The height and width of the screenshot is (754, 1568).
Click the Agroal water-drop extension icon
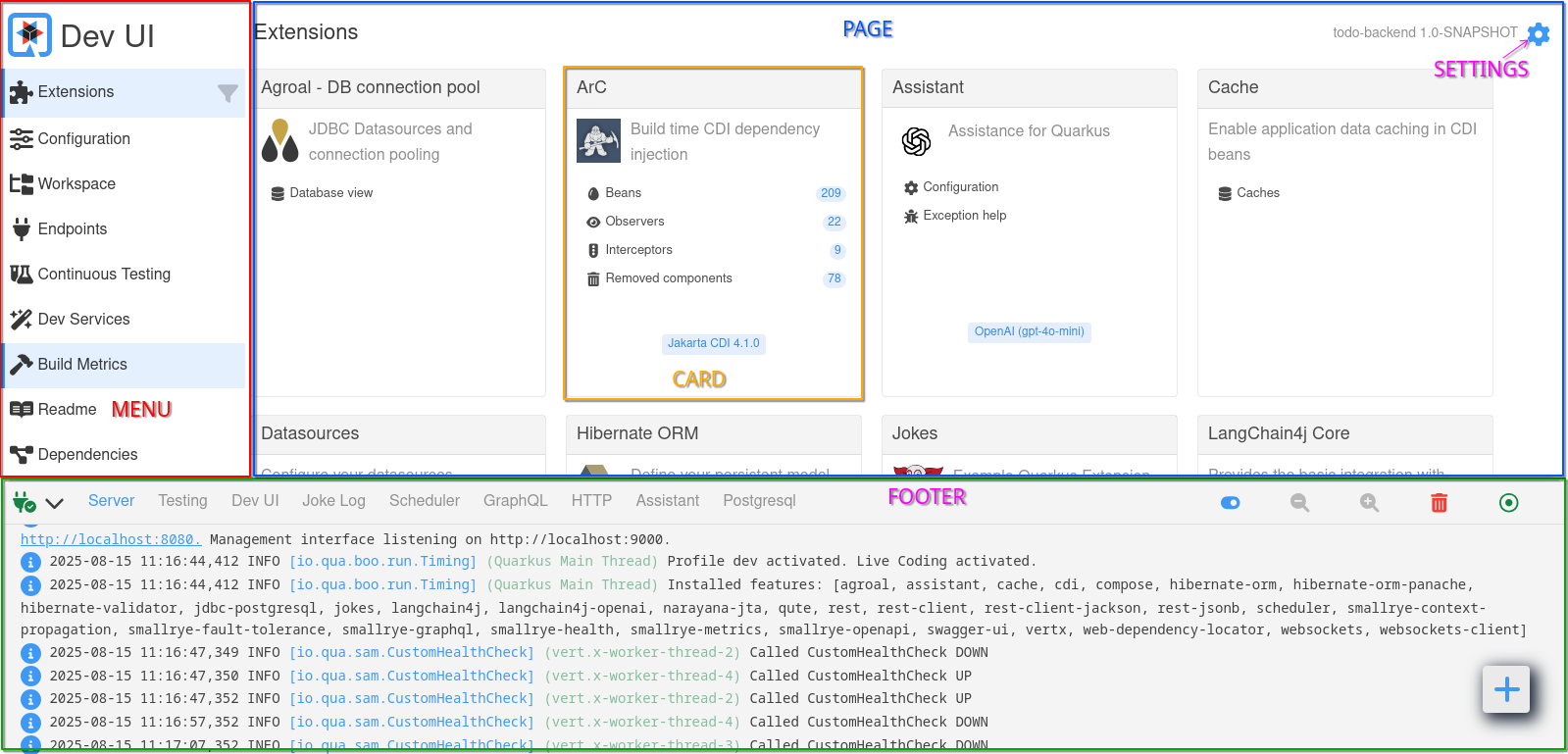tap(280, 141)
